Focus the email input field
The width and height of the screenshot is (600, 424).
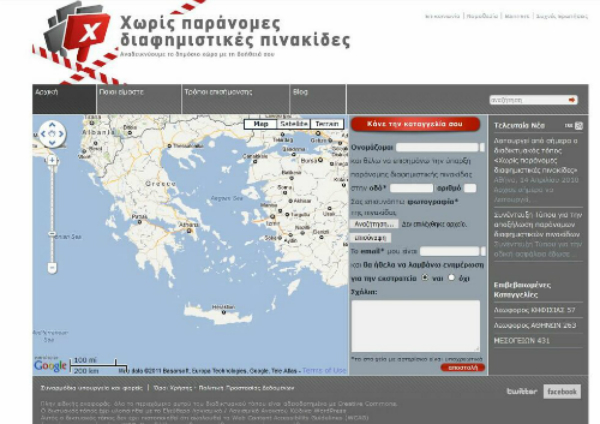(450, 251)
